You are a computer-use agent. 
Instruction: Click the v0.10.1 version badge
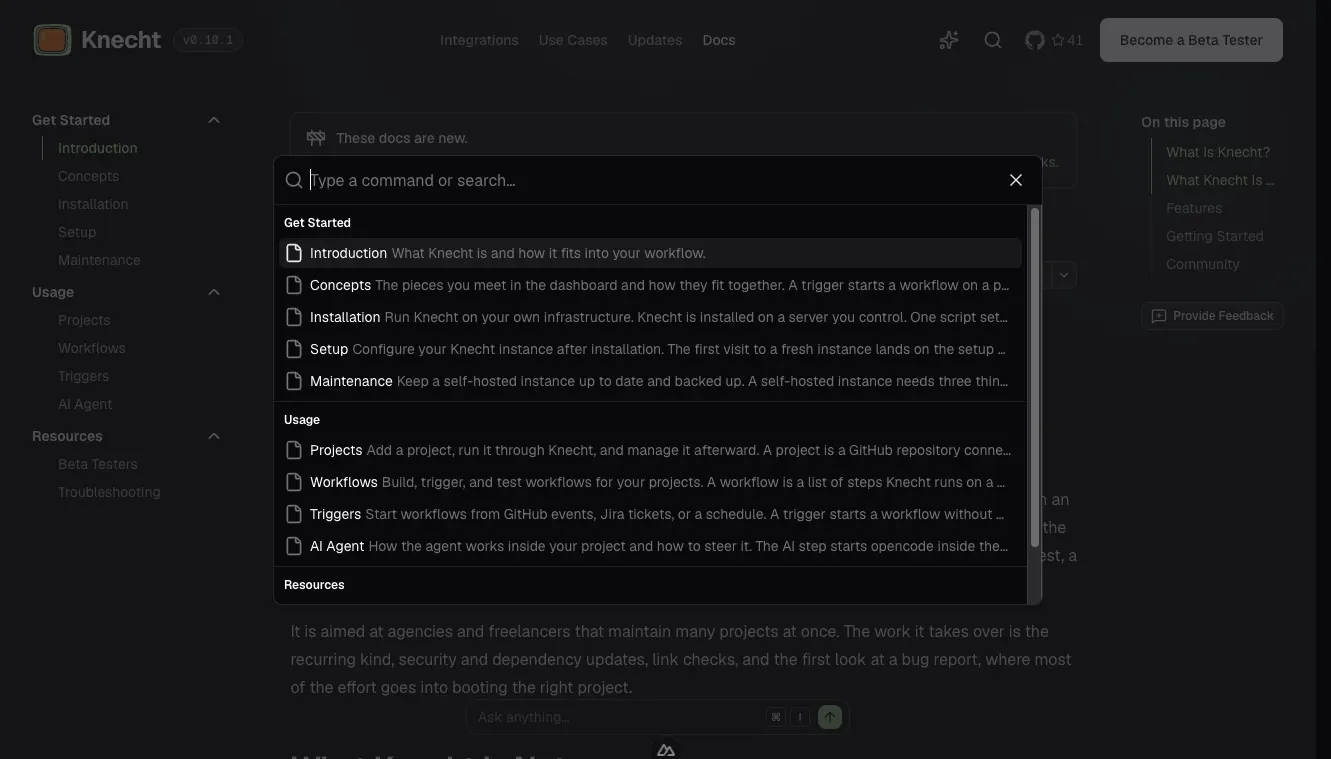208,40
